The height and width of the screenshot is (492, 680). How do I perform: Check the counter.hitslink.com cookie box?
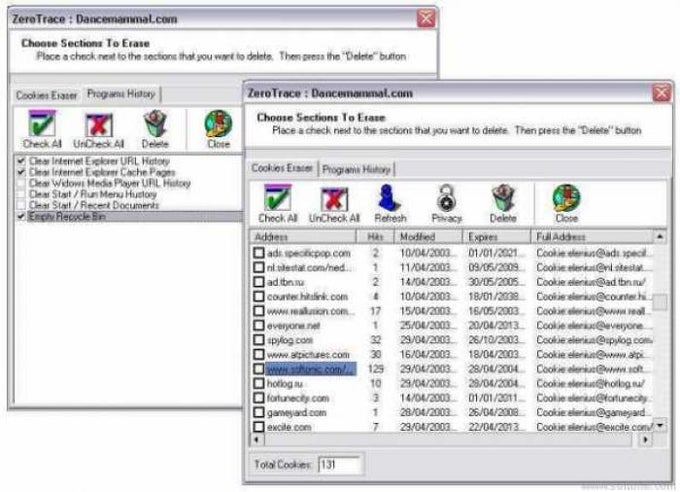point(258,296)
